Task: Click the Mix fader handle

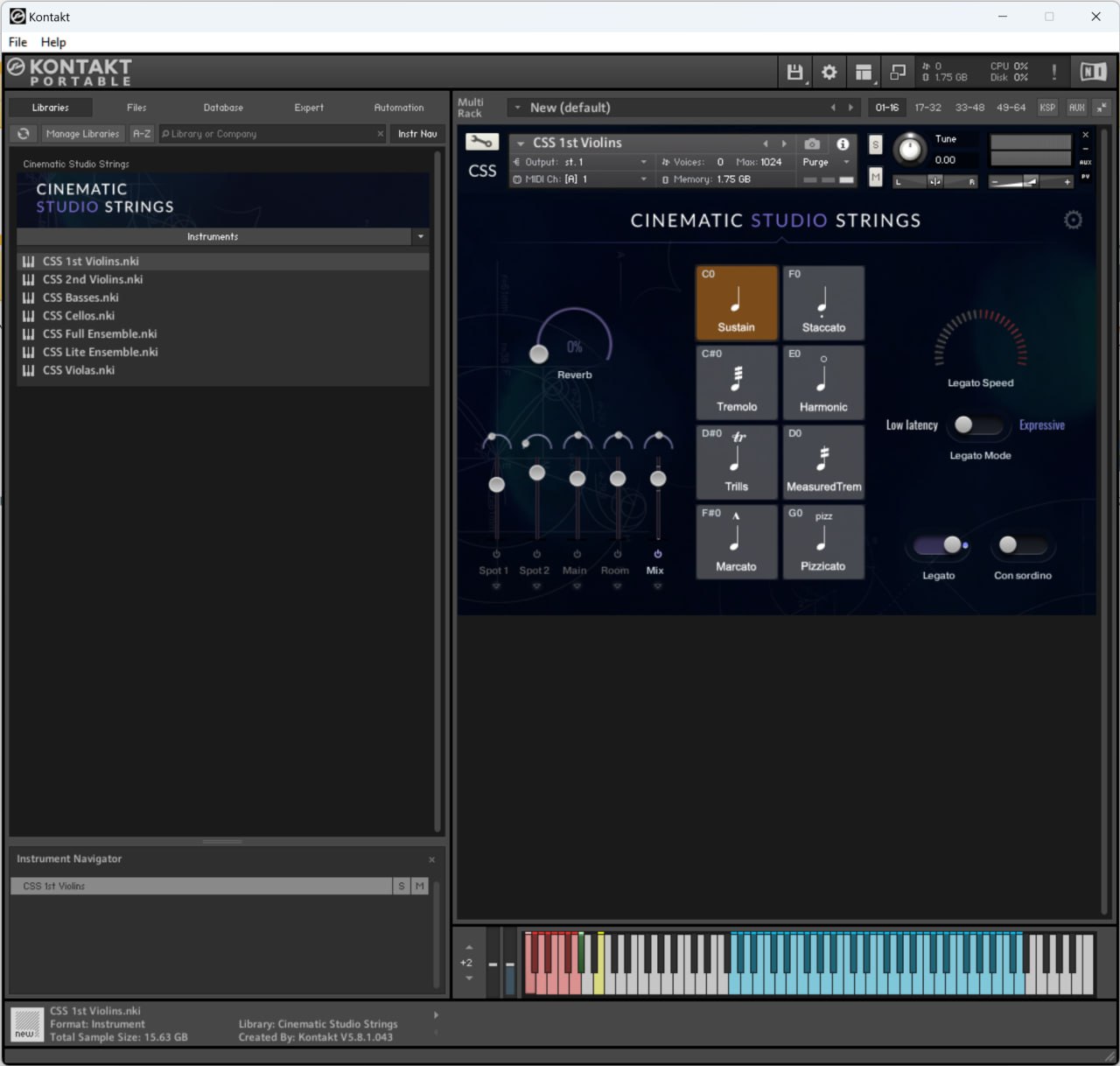Action: [x=658, y=478]
